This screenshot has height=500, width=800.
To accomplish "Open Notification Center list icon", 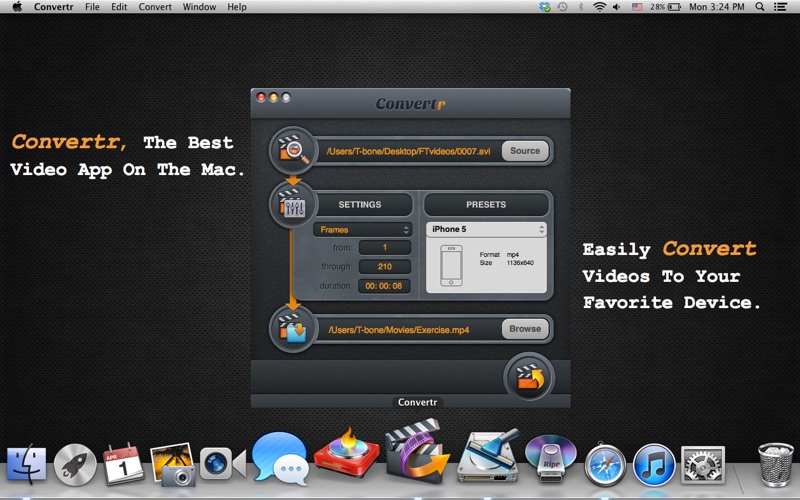I will [x=780, y=7].
